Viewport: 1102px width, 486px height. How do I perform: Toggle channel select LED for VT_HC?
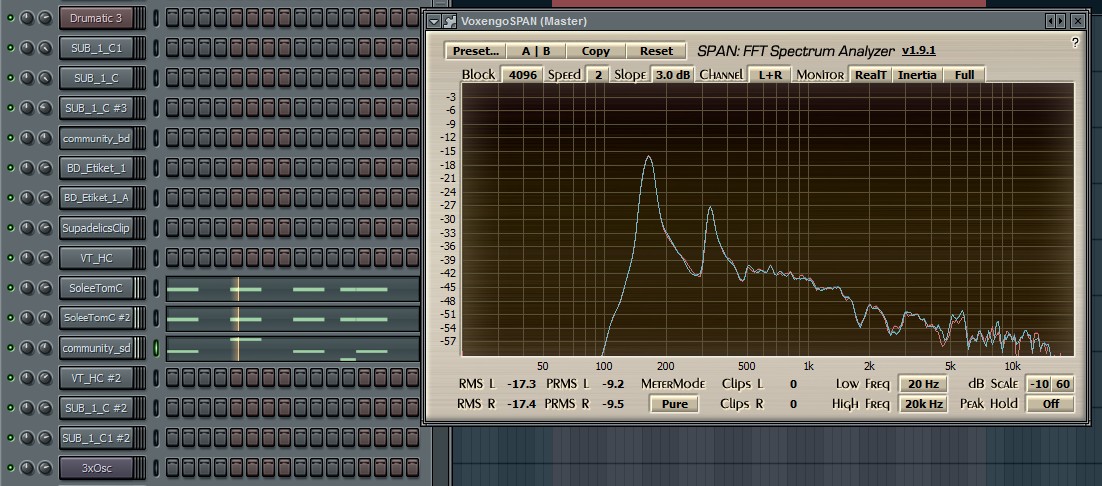(156, 258)
